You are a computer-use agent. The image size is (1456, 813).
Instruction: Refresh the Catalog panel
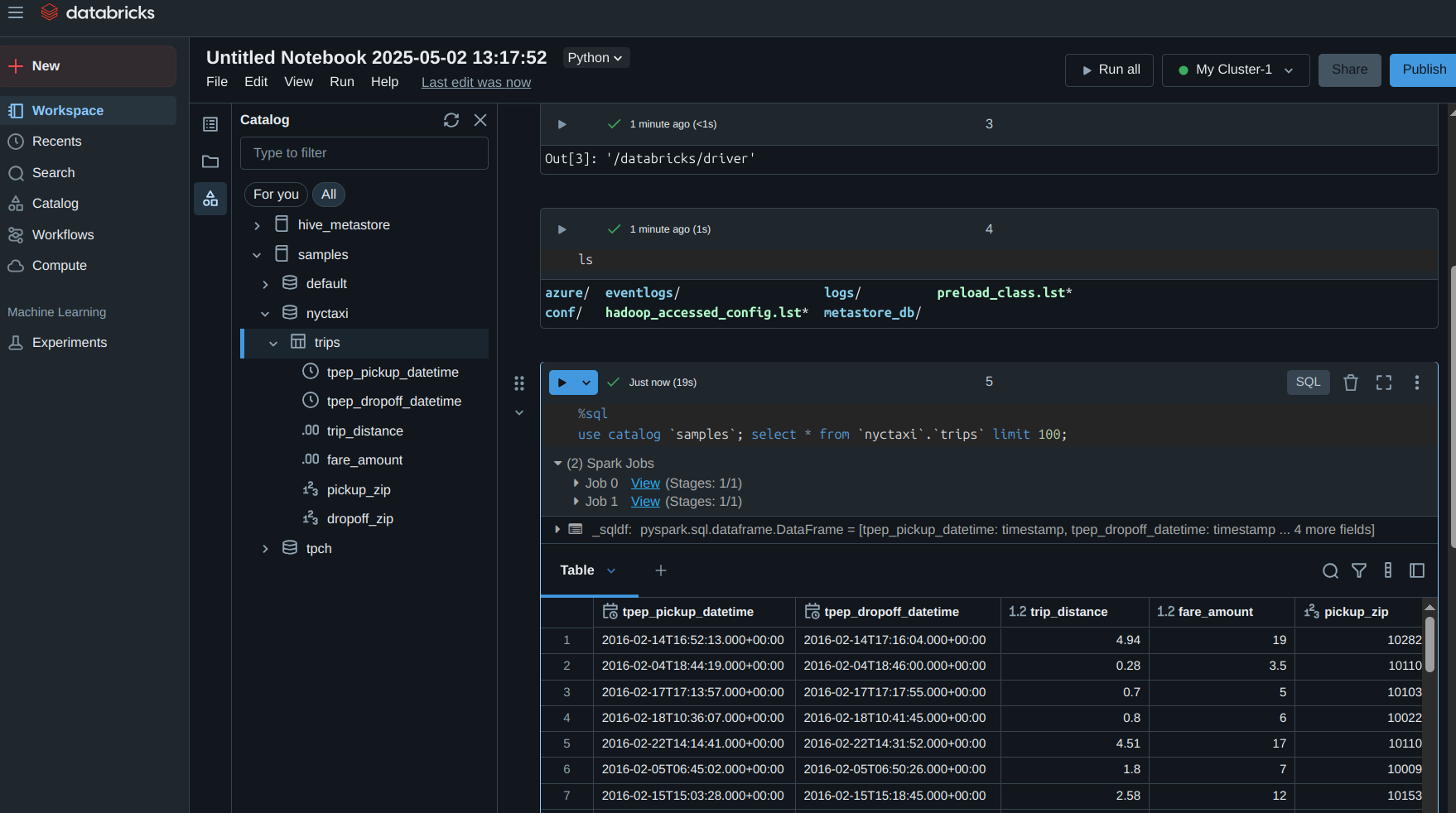click(451, 120)
